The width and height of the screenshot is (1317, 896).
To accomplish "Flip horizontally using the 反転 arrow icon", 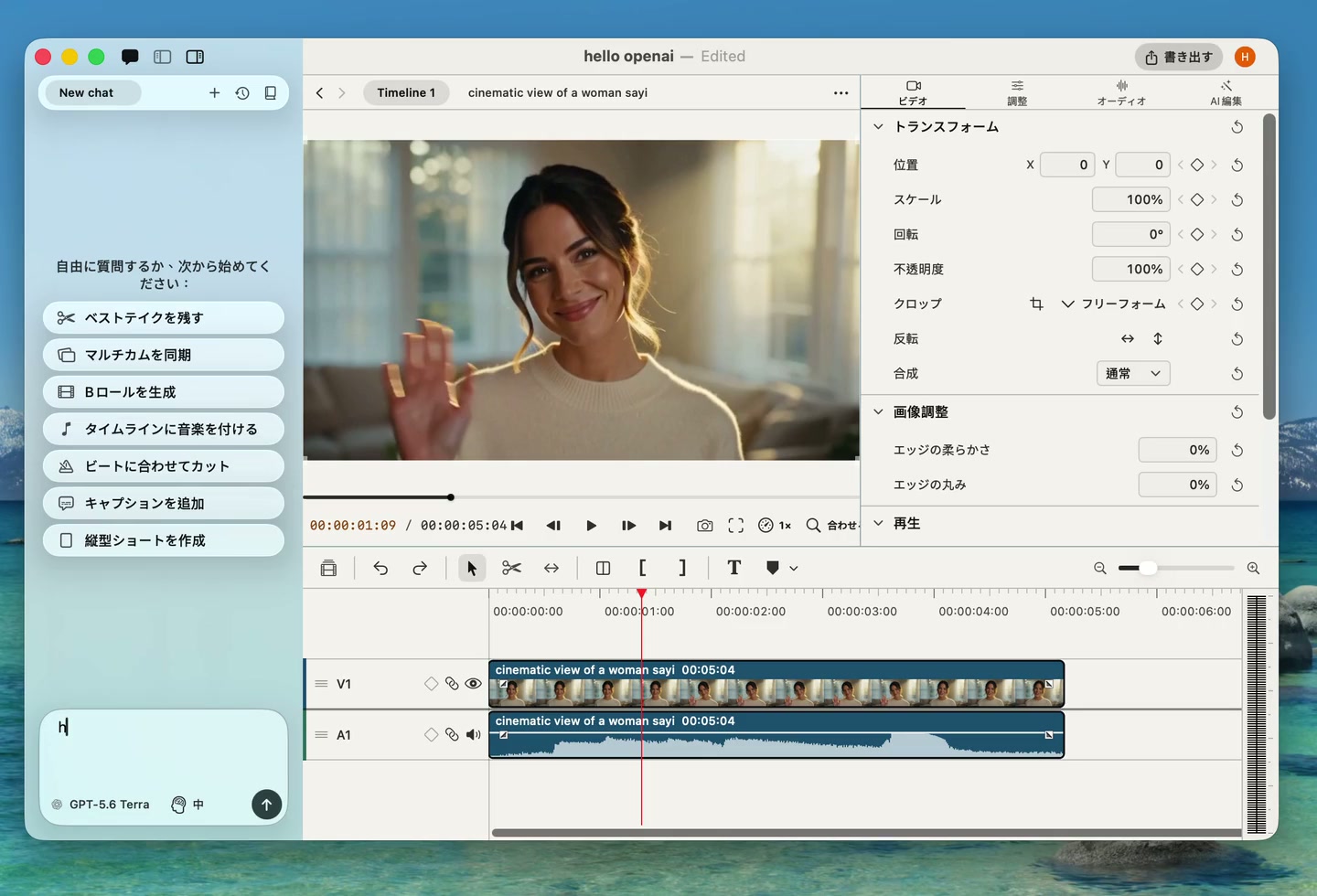I will pyautogui.click(x=1128, y=338).
